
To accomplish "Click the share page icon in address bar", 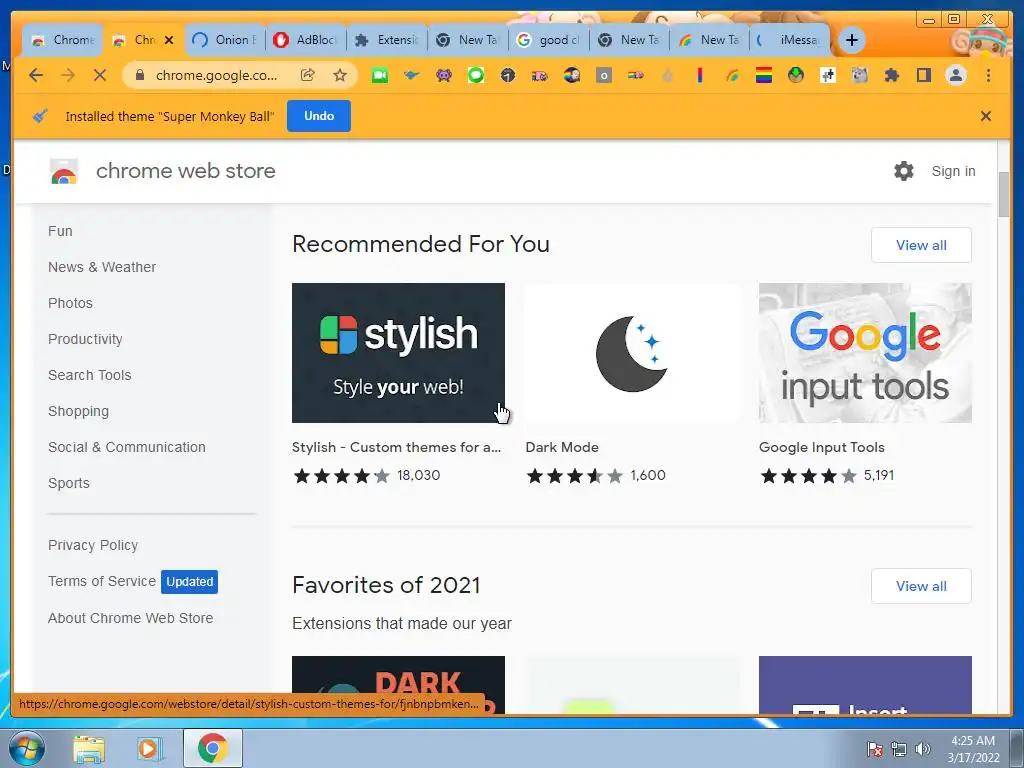I will coord(308,76).
